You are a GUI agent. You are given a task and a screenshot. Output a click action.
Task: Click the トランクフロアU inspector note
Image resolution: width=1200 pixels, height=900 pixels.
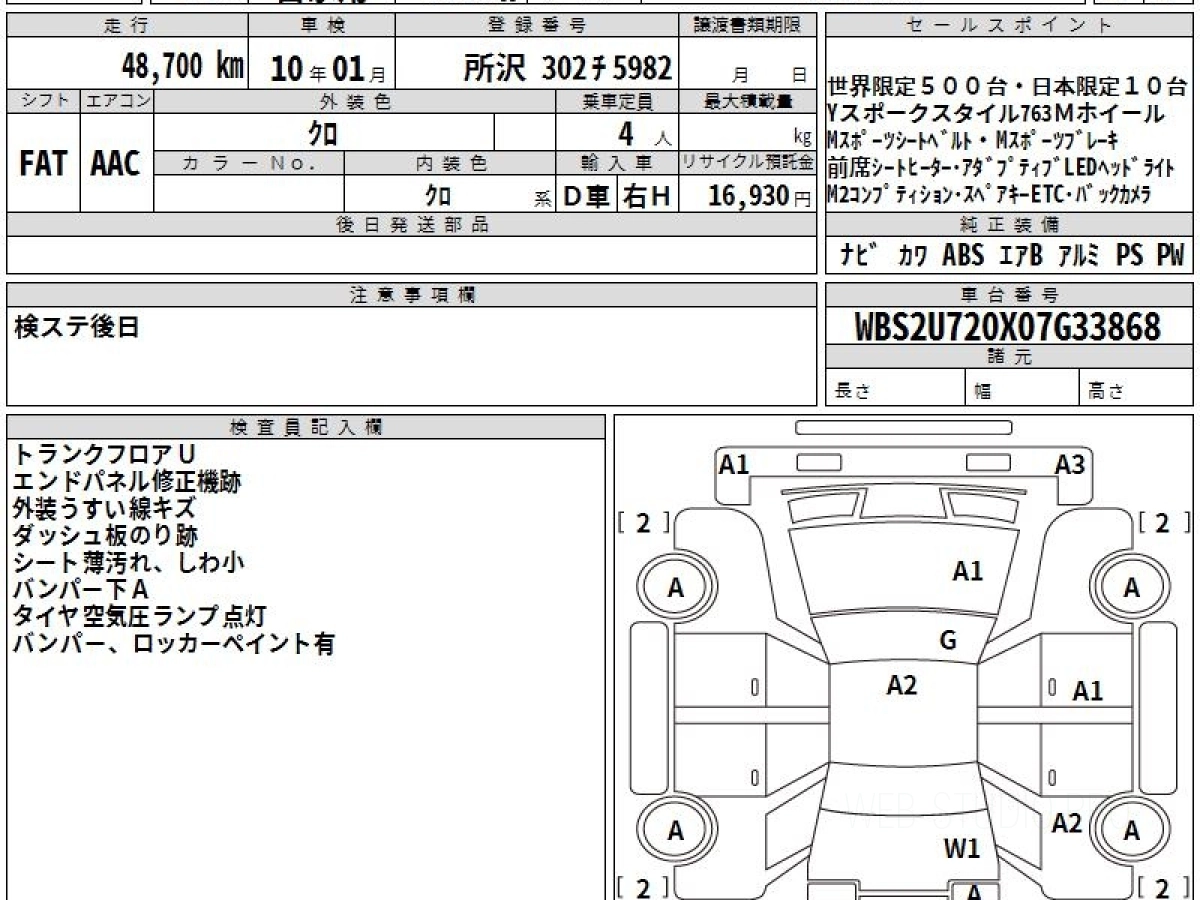click(104, 455)
